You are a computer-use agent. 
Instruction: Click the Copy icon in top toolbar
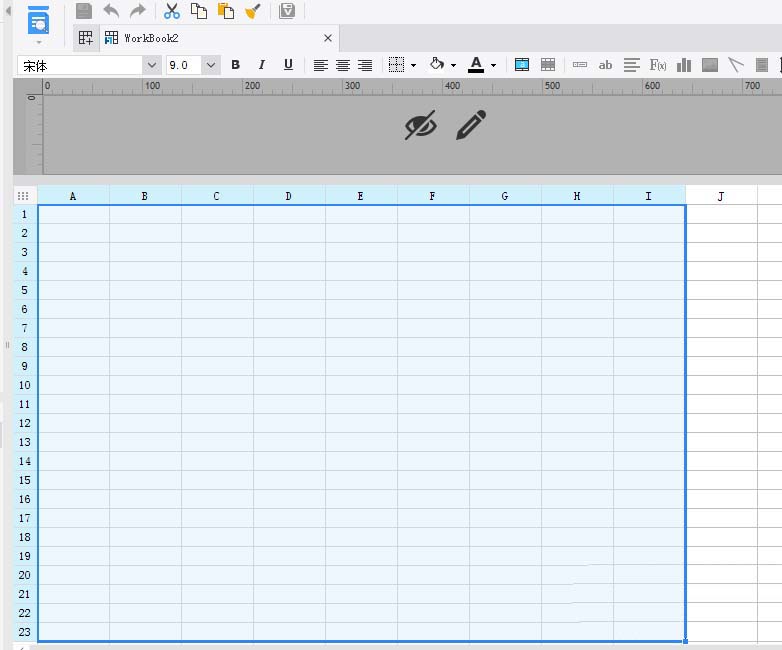point(199,11)
